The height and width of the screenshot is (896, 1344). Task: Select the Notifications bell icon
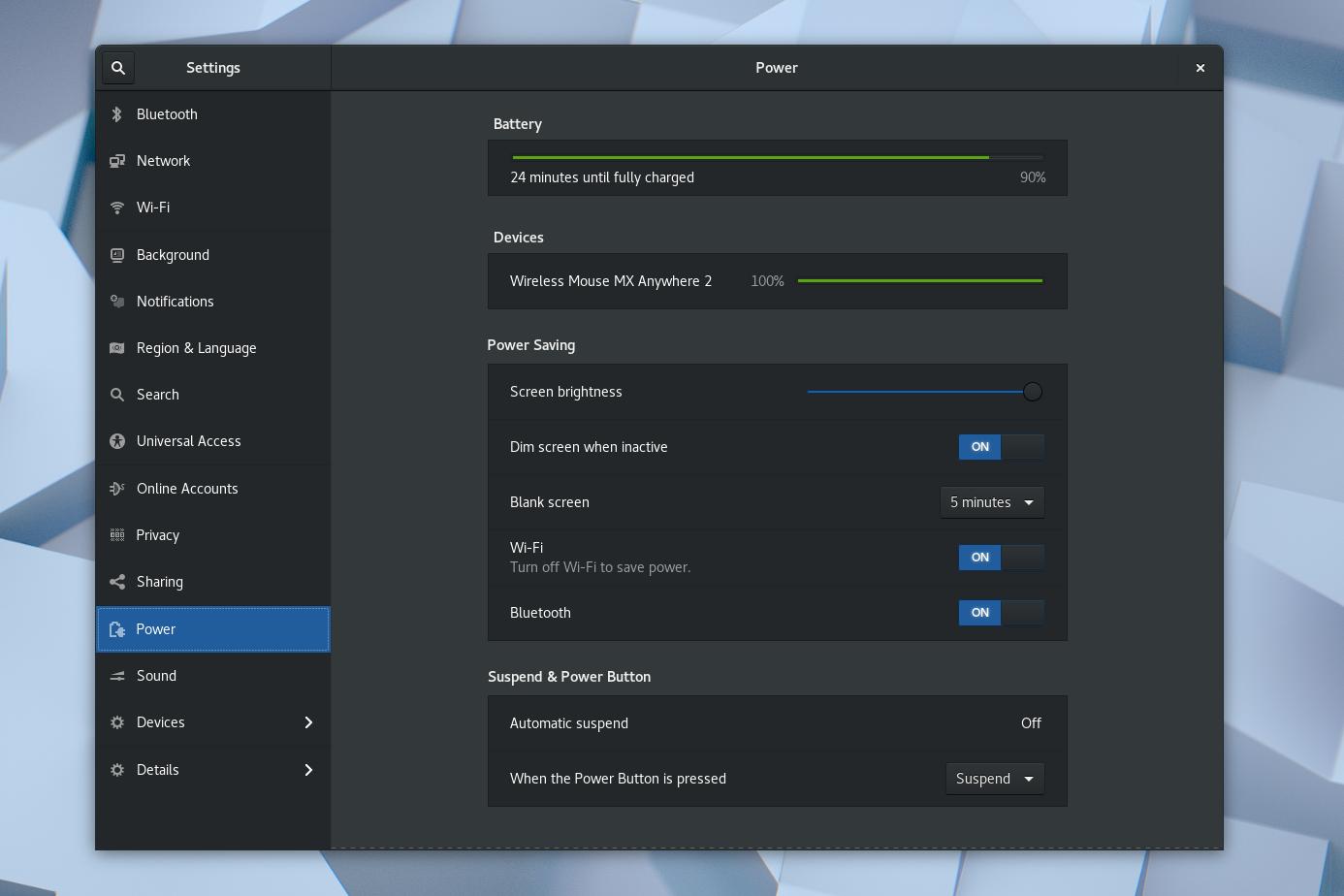click(116, 301)
